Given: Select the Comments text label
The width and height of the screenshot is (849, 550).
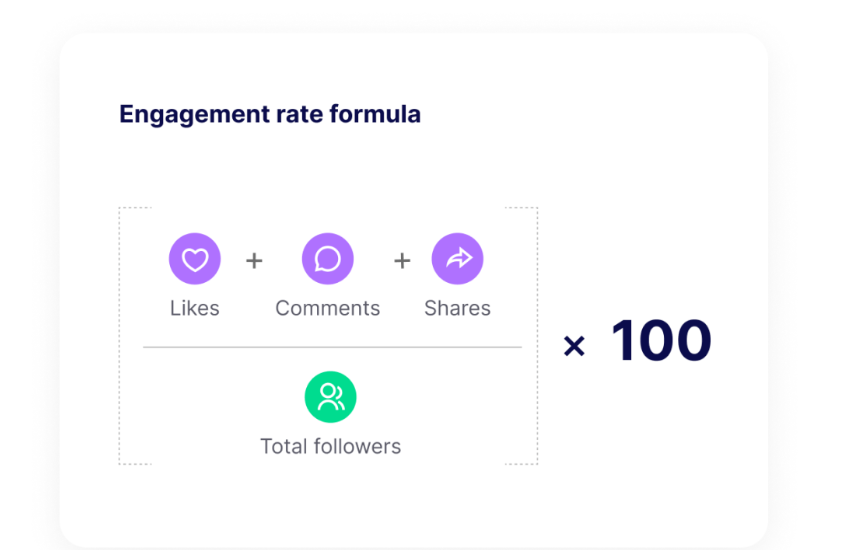Looking at the screenshot, I should tap(328, 308).
